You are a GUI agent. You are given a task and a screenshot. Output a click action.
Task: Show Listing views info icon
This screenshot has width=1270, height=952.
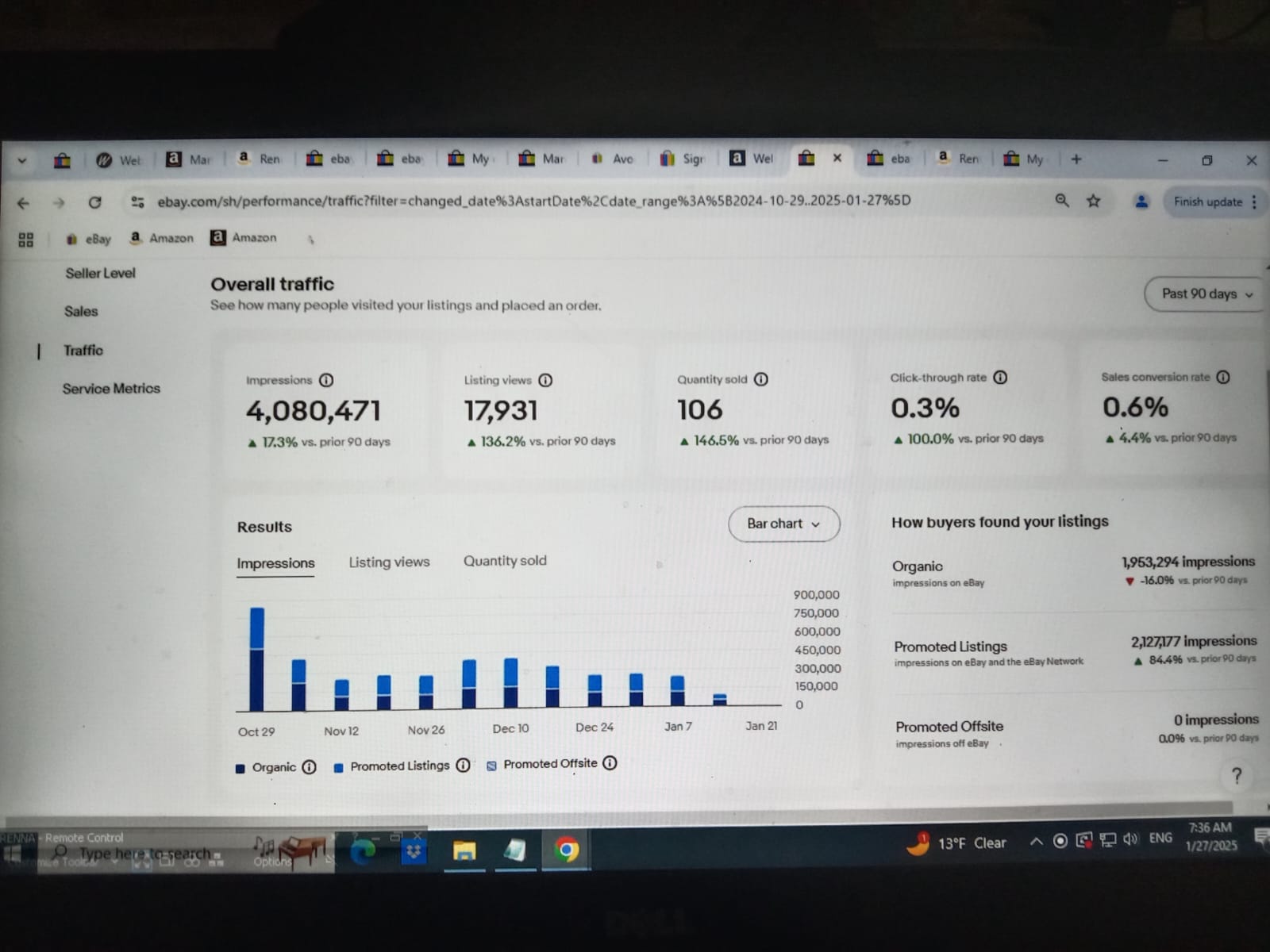(545, 380)
